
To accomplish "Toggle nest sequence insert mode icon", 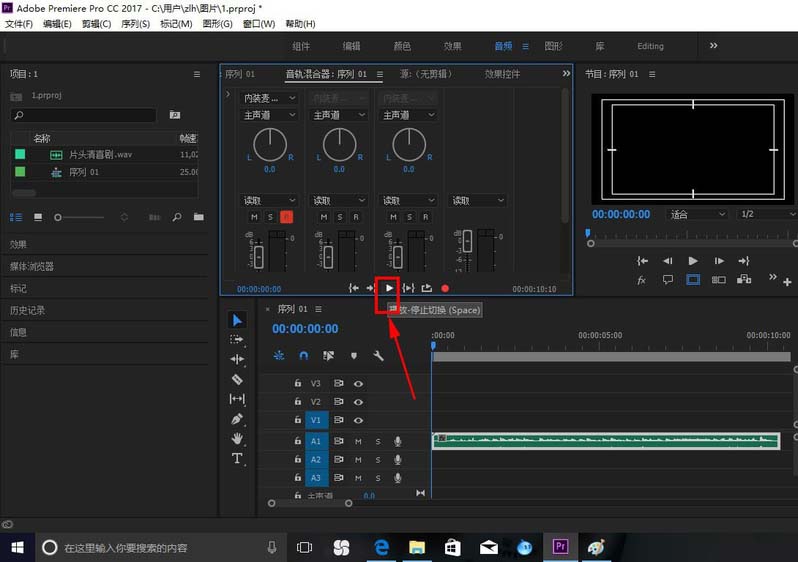I will click(x=278, y=355).
